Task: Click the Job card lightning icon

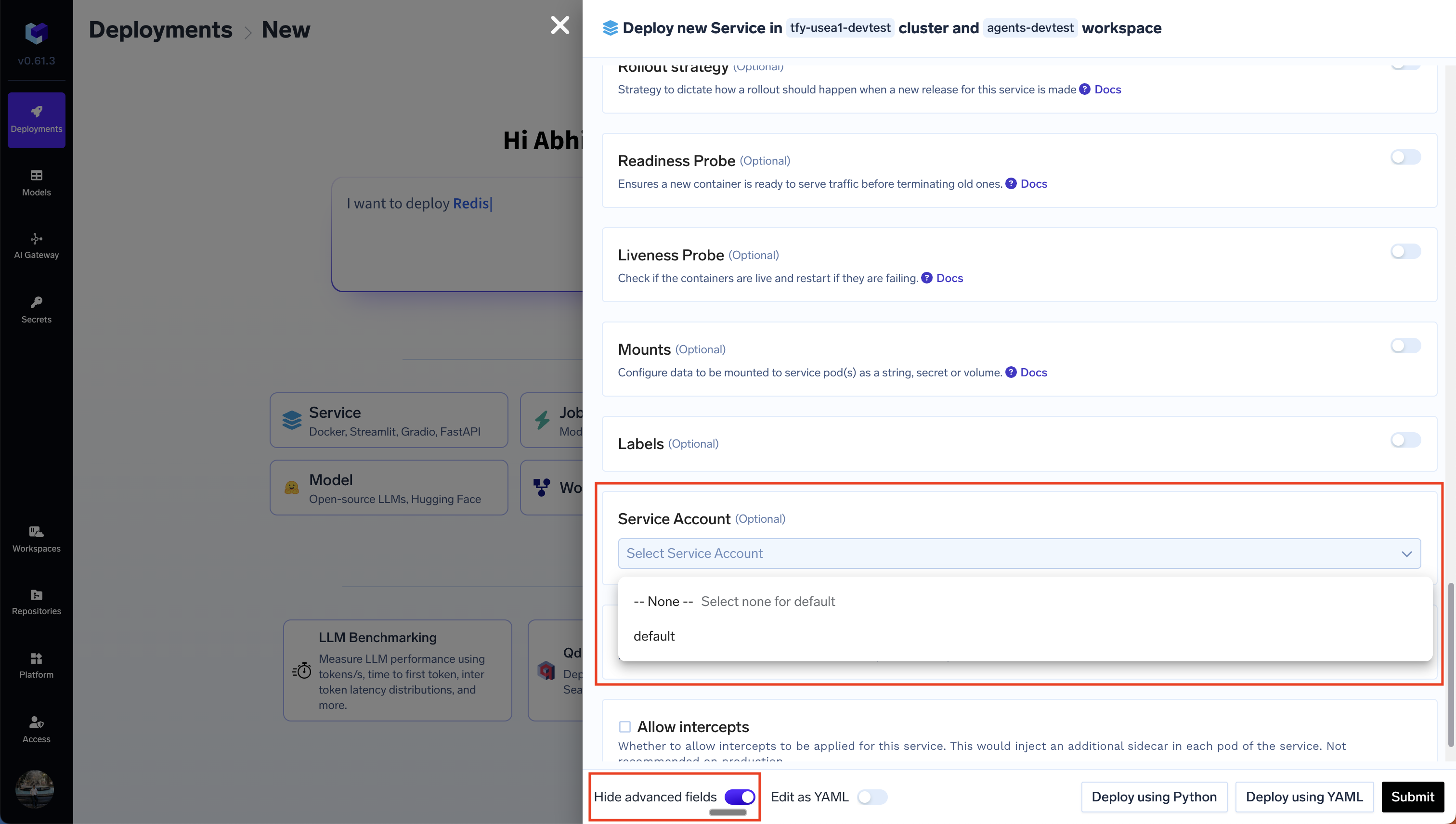Action: [542, 420]
